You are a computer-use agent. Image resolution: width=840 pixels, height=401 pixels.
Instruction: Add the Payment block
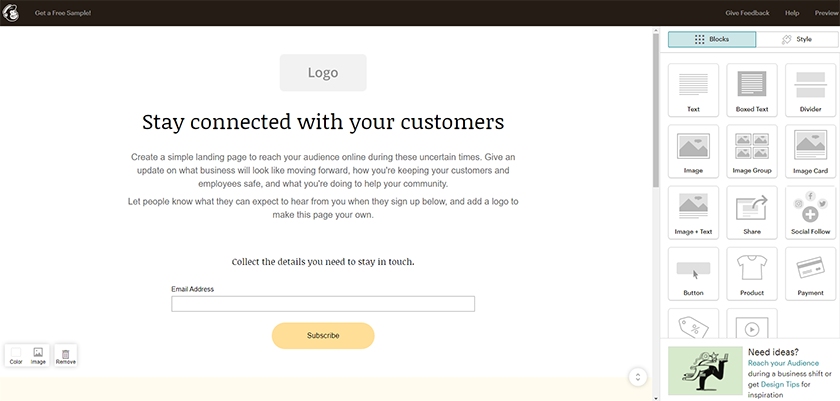(x=810, y=274)
